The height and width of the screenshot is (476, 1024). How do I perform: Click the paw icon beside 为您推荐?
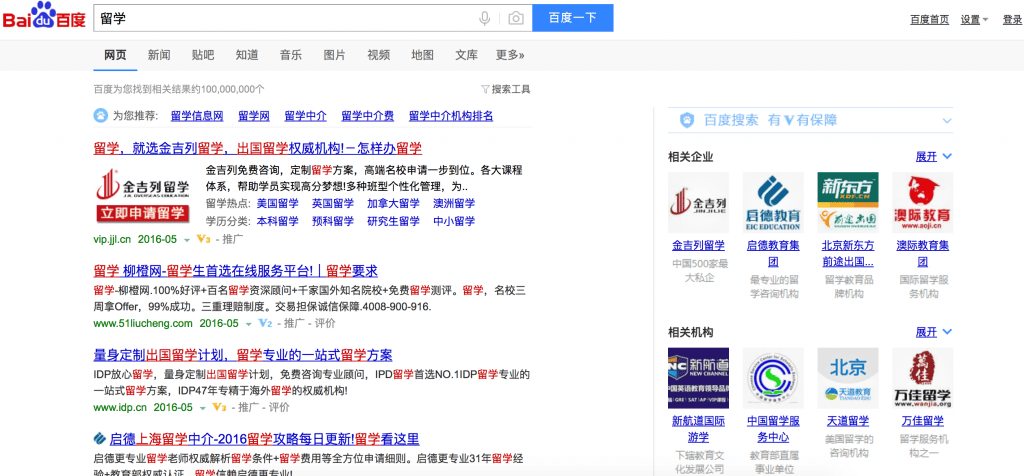click(101, 116)
